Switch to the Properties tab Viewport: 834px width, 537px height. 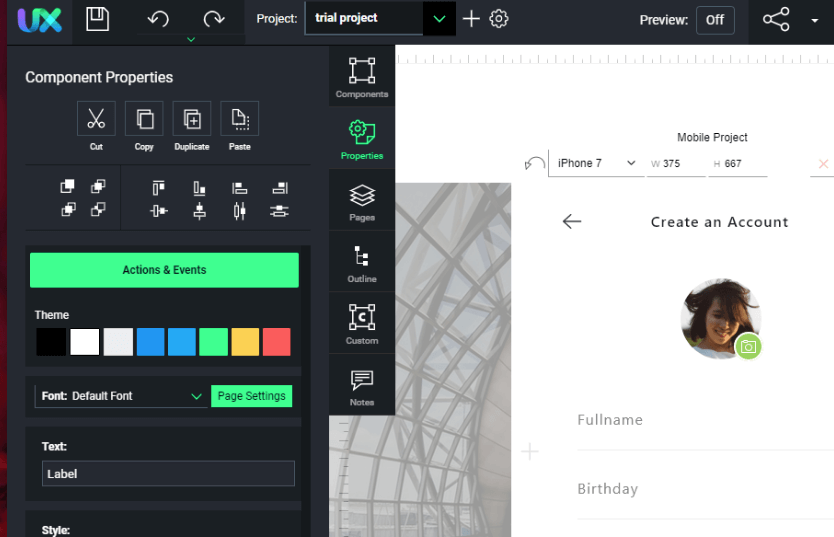tap(362, 139)
